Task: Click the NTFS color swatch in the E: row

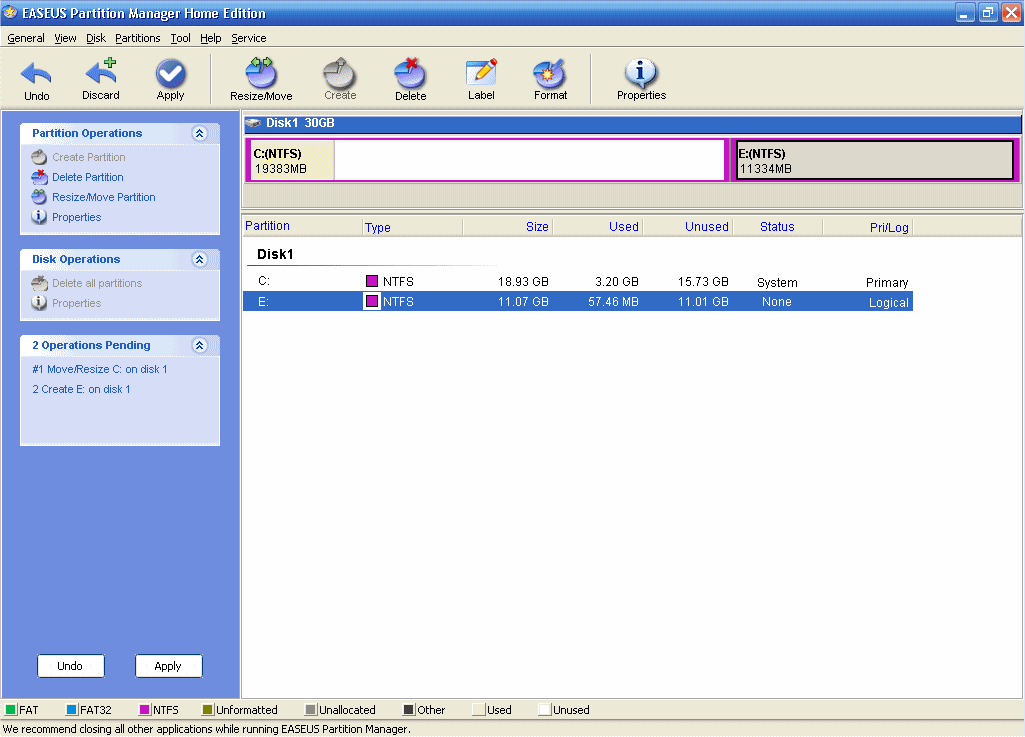Action: tap(372, 301)
